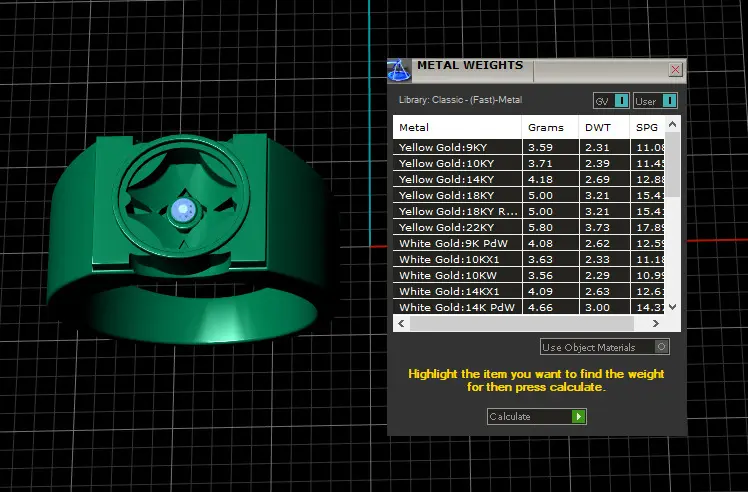Click the Metal Weights flask icon
Image resolution: width=748 pixels, height=492 pixels.
pos(399,70)
